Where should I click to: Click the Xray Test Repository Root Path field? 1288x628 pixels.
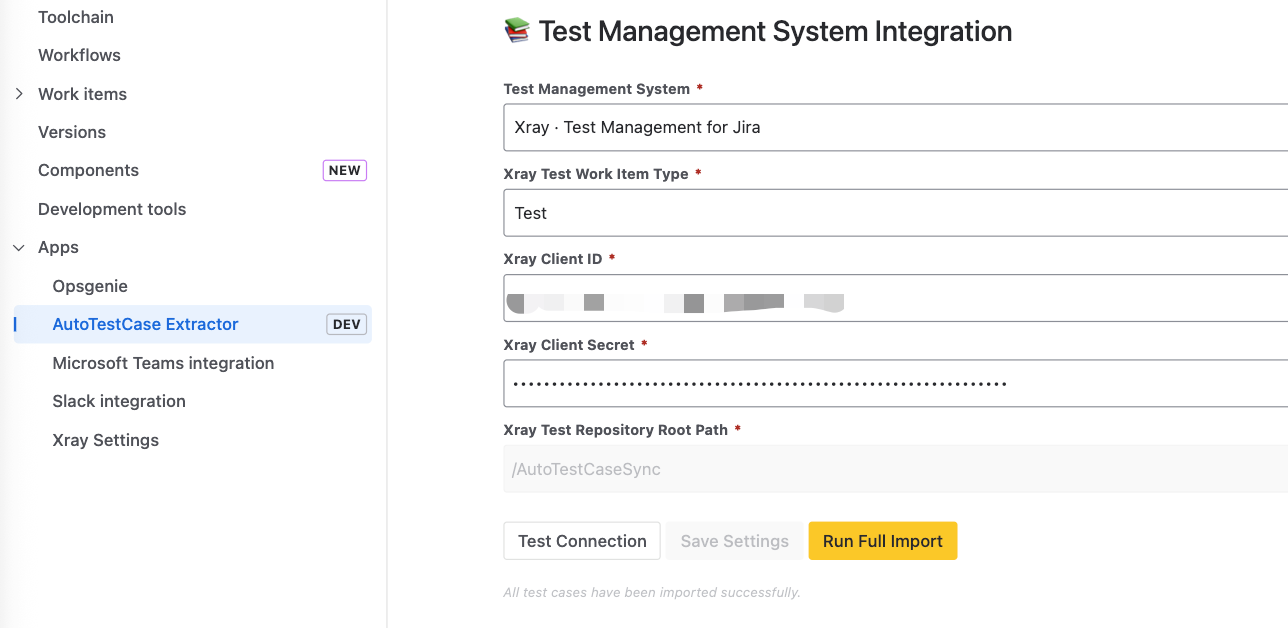pos(895,469)
